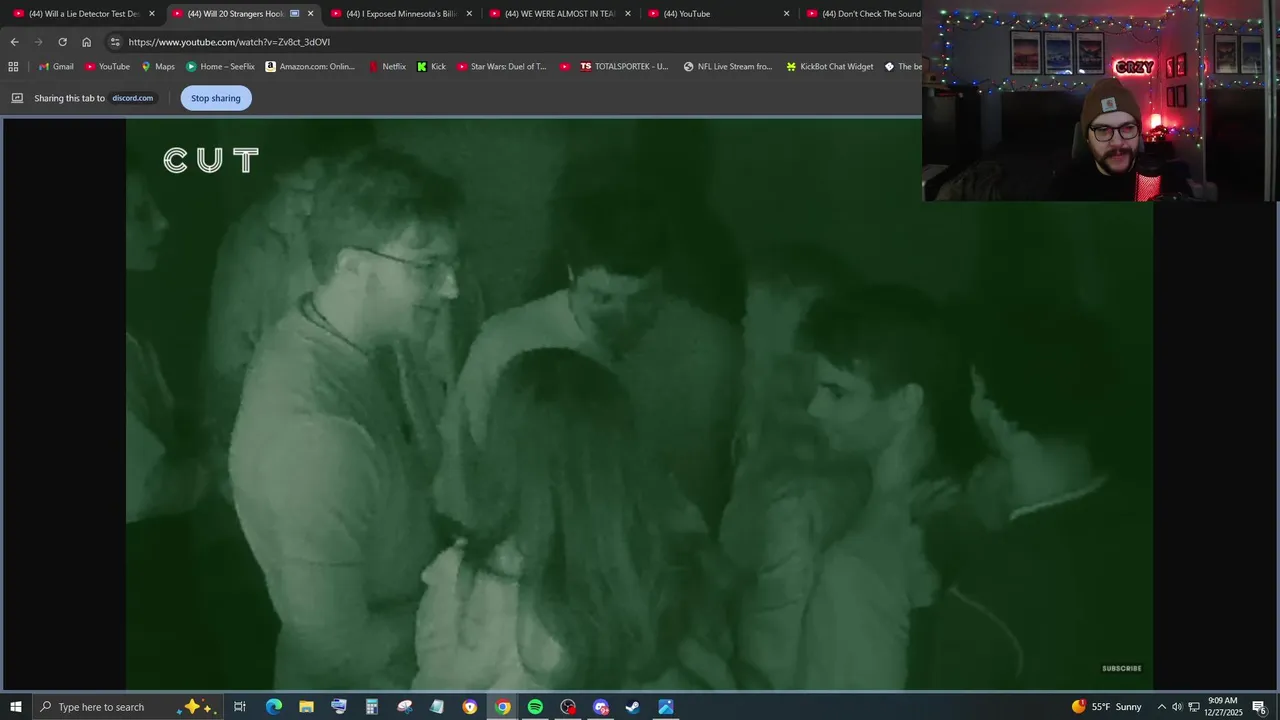Open Steam from the taskbar
Viewport: 1280px width, 720px height.
pyautogui.click(x=633, y=707)
